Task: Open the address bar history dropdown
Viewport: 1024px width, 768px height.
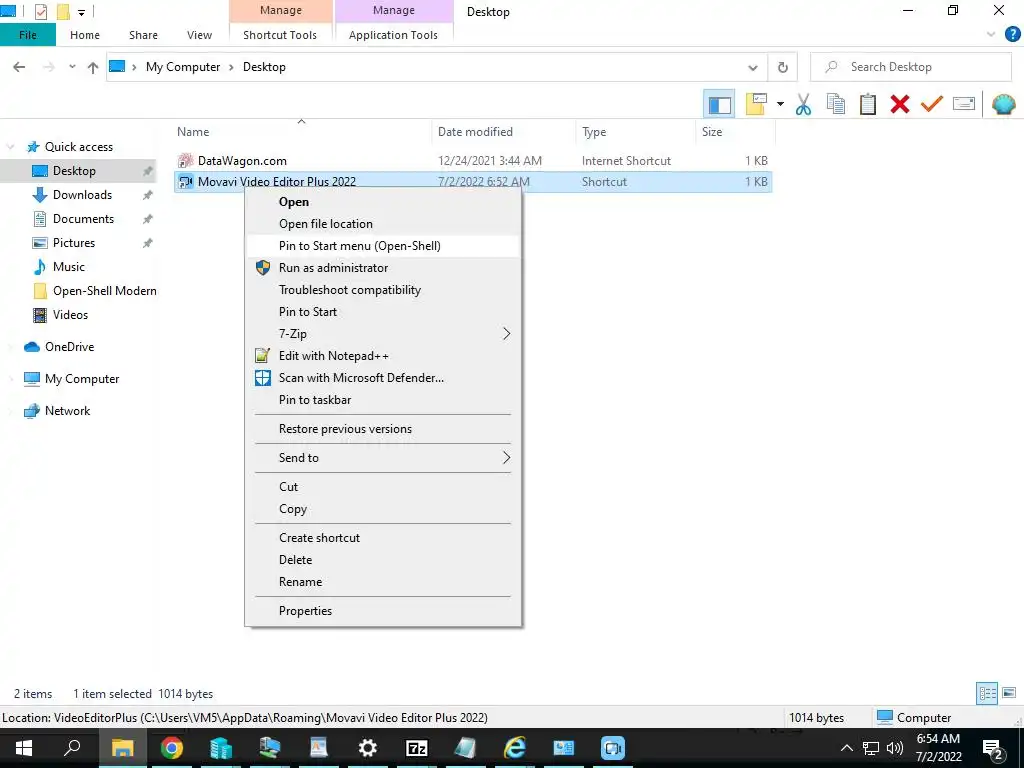Action: coord(752,67)
